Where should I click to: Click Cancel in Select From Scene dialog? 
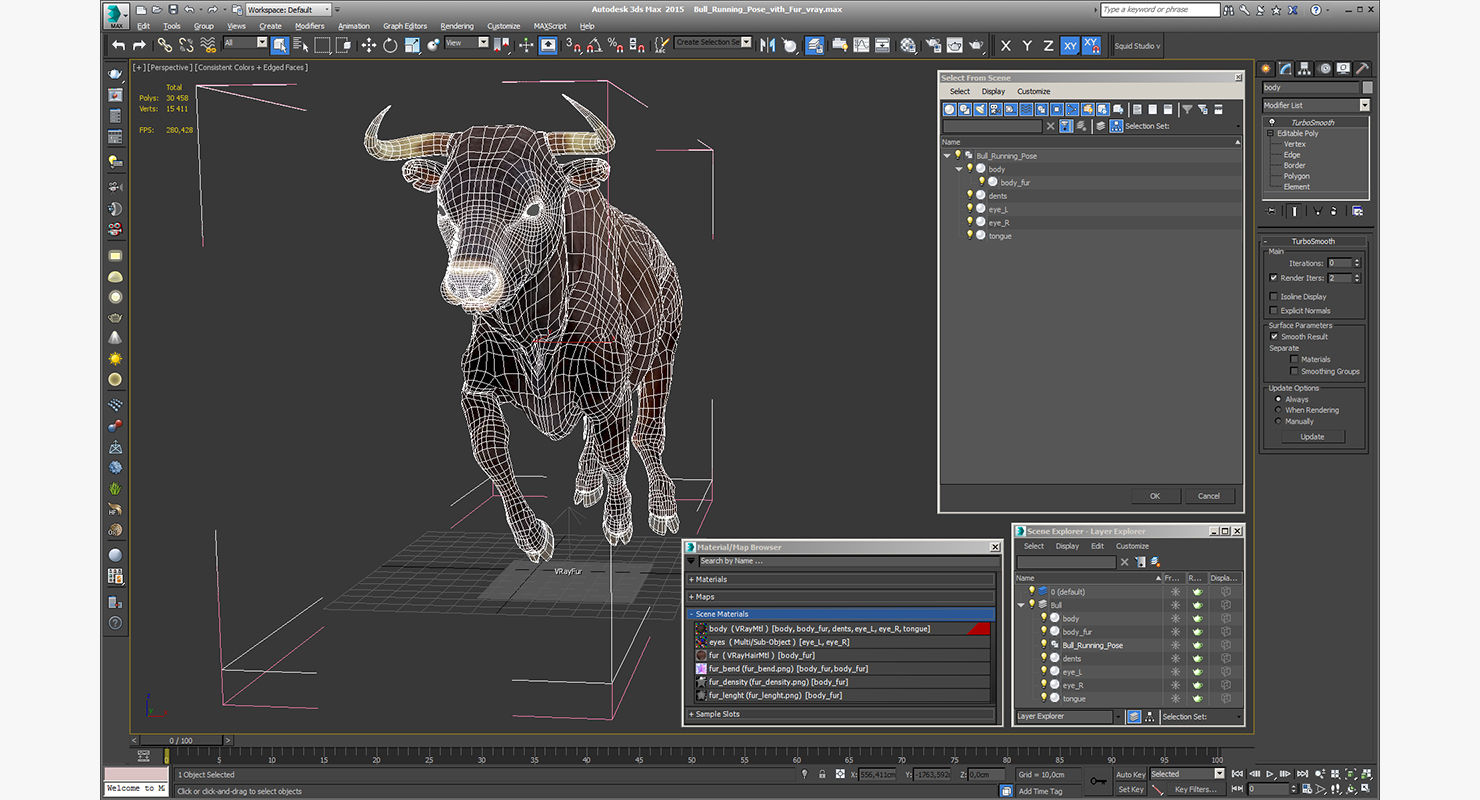1209,496
